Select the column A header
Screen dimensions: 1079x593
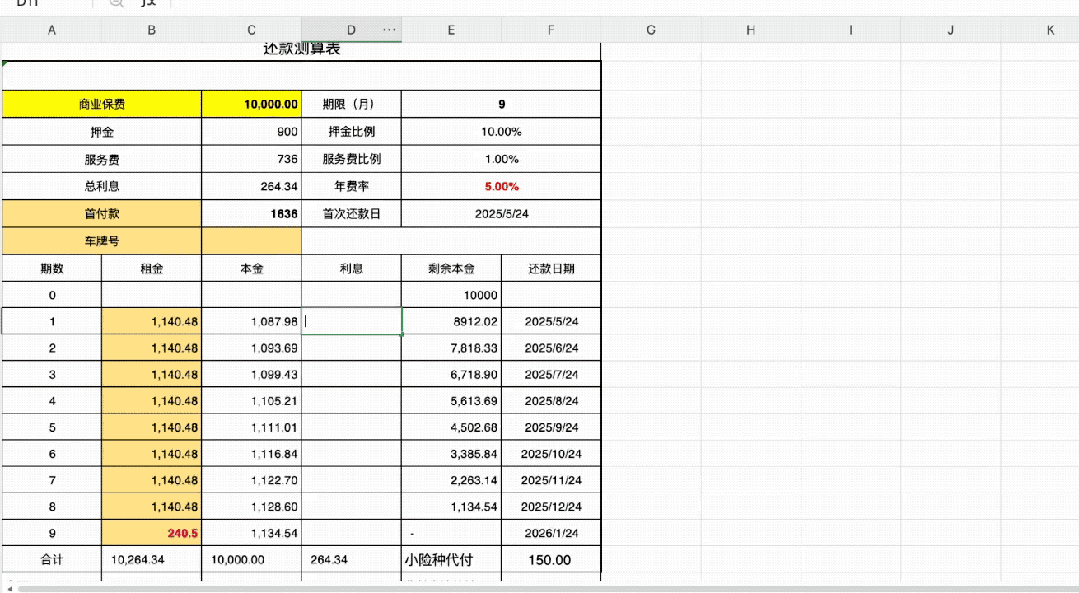click(52, 30)
